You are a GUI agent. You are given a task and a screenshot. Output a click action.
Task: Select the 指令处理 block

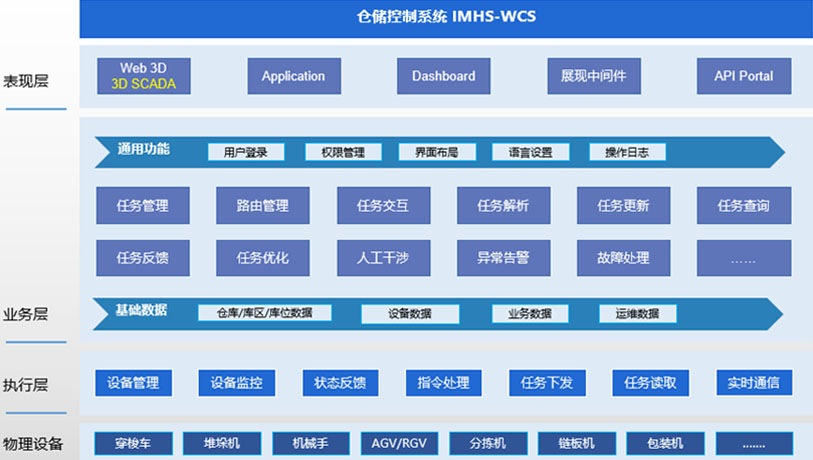point(444,383)
